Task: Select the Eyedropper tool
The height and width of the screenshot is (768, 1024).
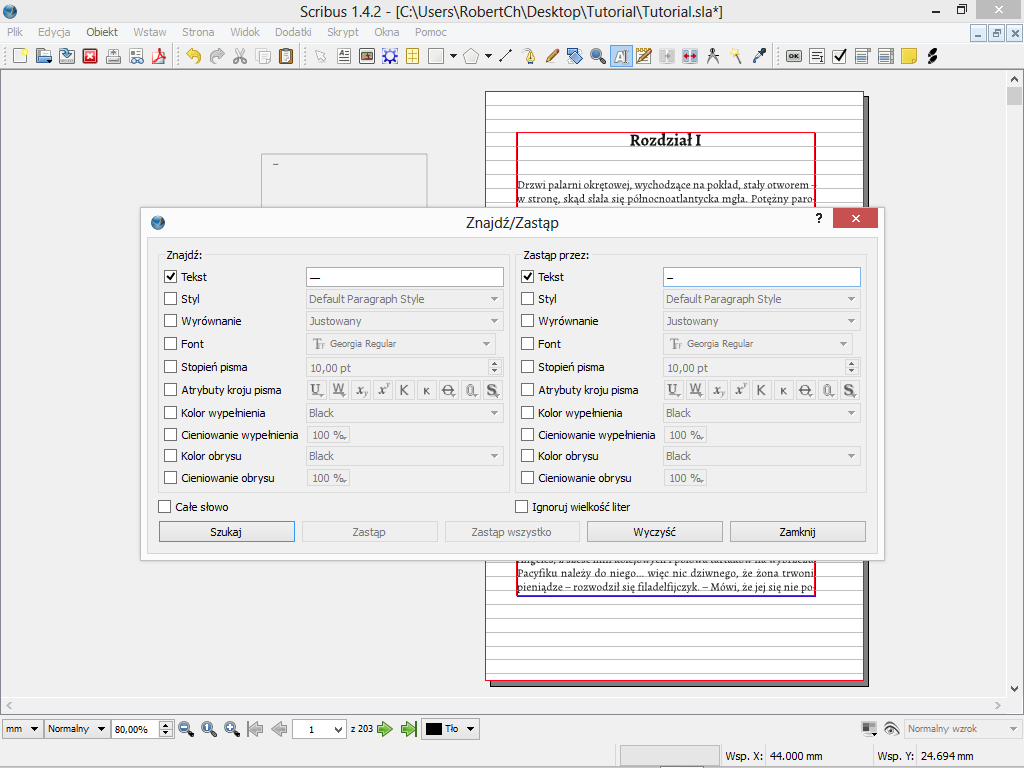Action: (x=759, y=56)
